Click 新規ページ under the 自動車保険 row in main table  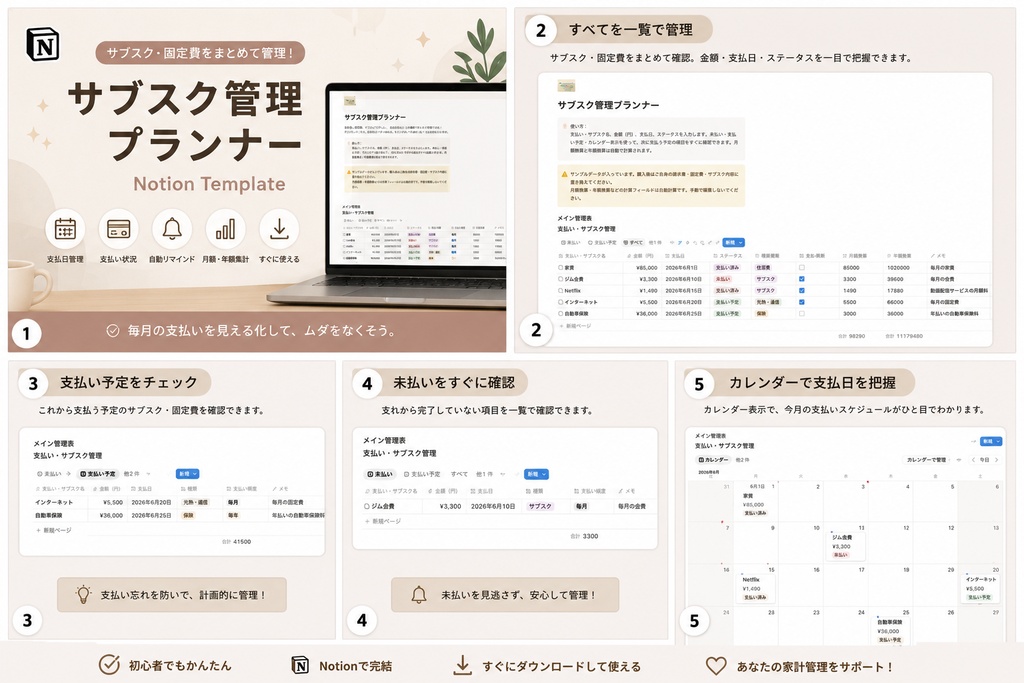[576, 325]
